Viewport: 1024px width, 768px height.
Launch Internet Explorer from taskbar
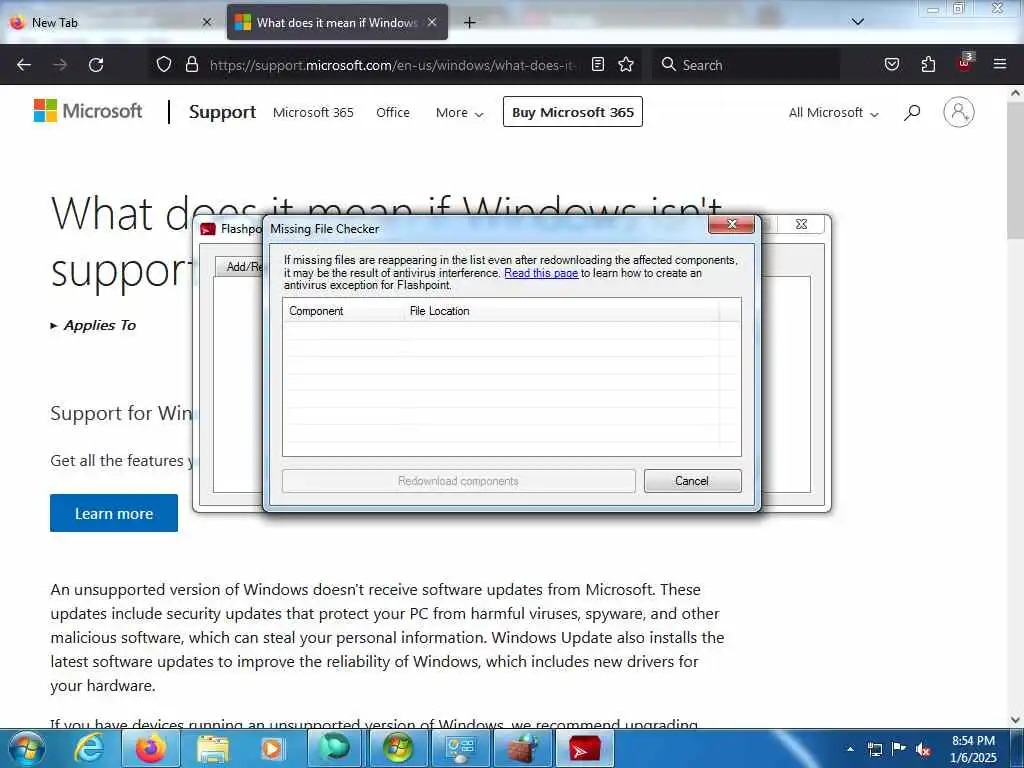pyautogui.click(x=88, y=748)
